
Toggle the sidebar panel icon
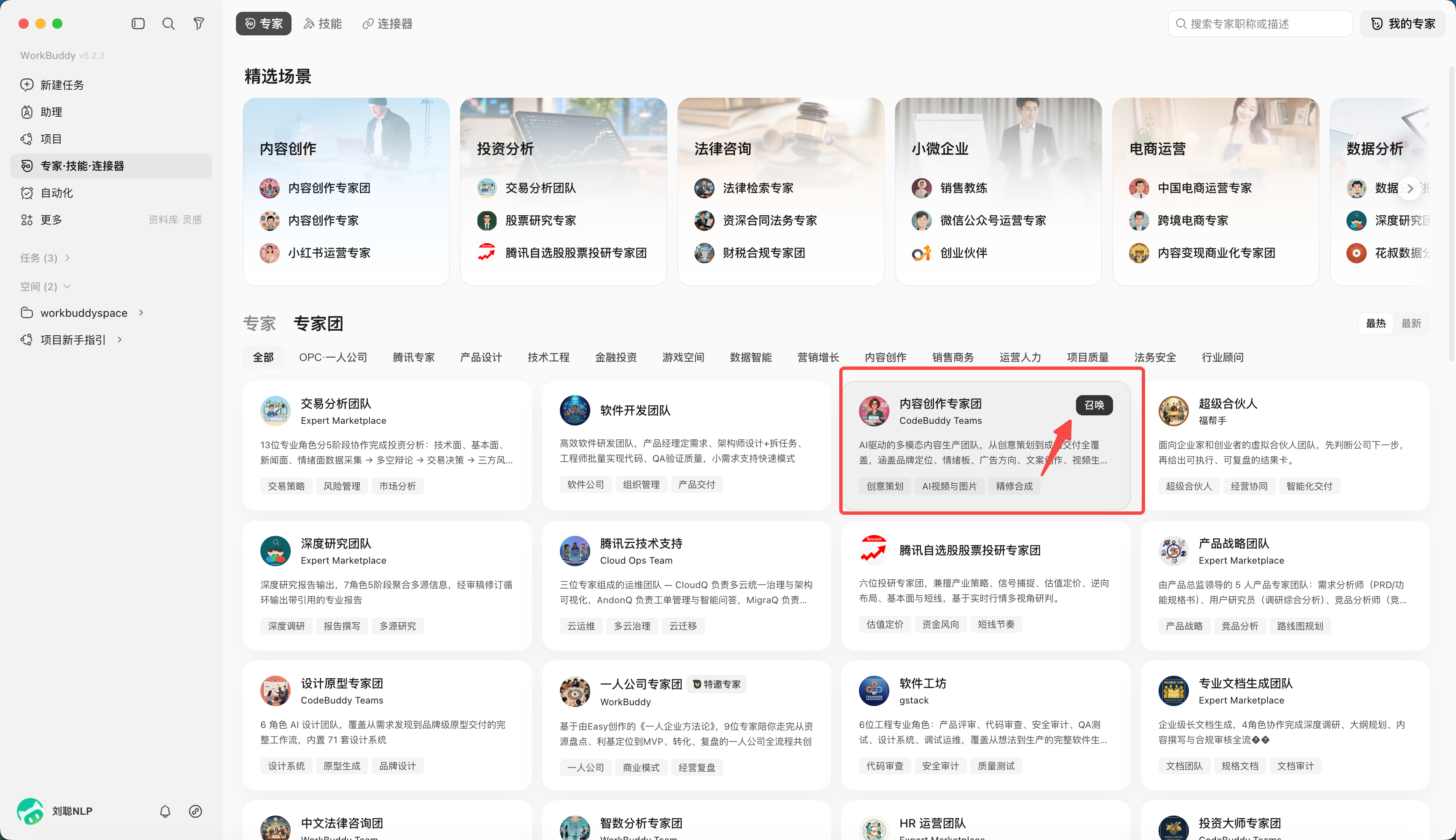(x=138, y=24)
